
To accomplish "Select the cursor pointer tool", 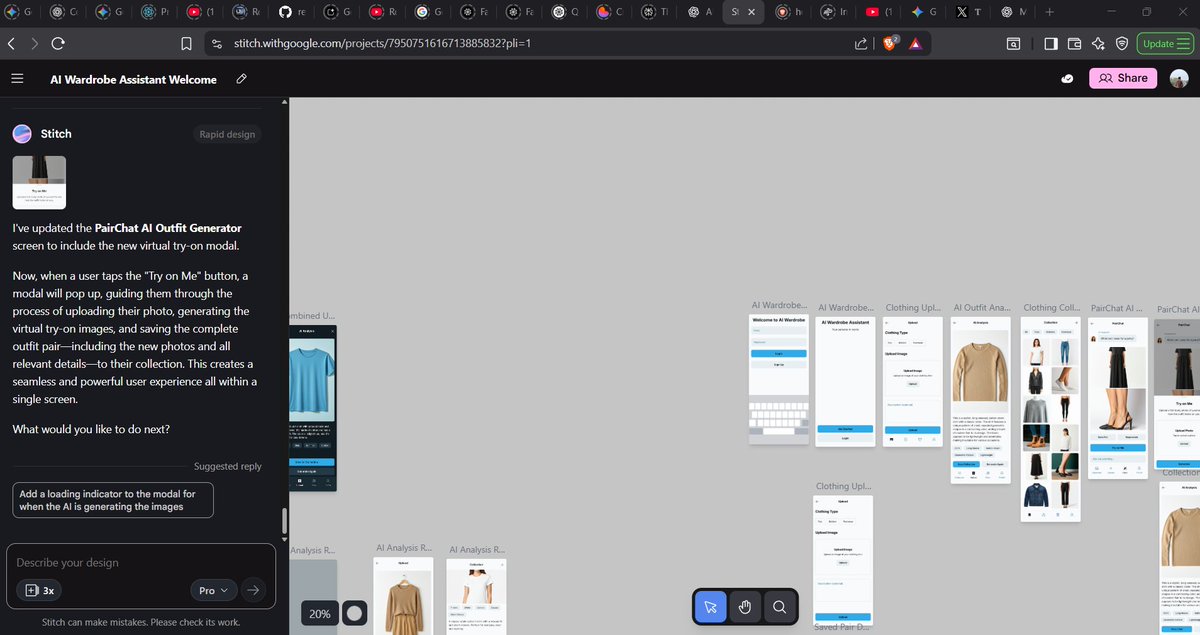I will pyautogui.click(x=710, y=607).
